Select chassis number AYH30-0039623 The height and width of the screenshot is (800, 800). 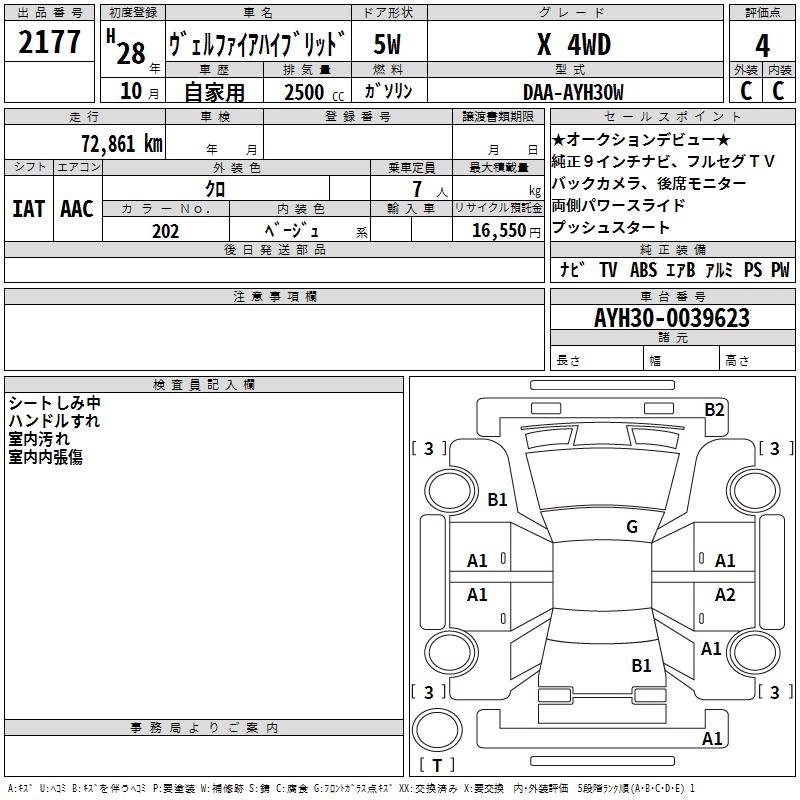coord(672,318)
